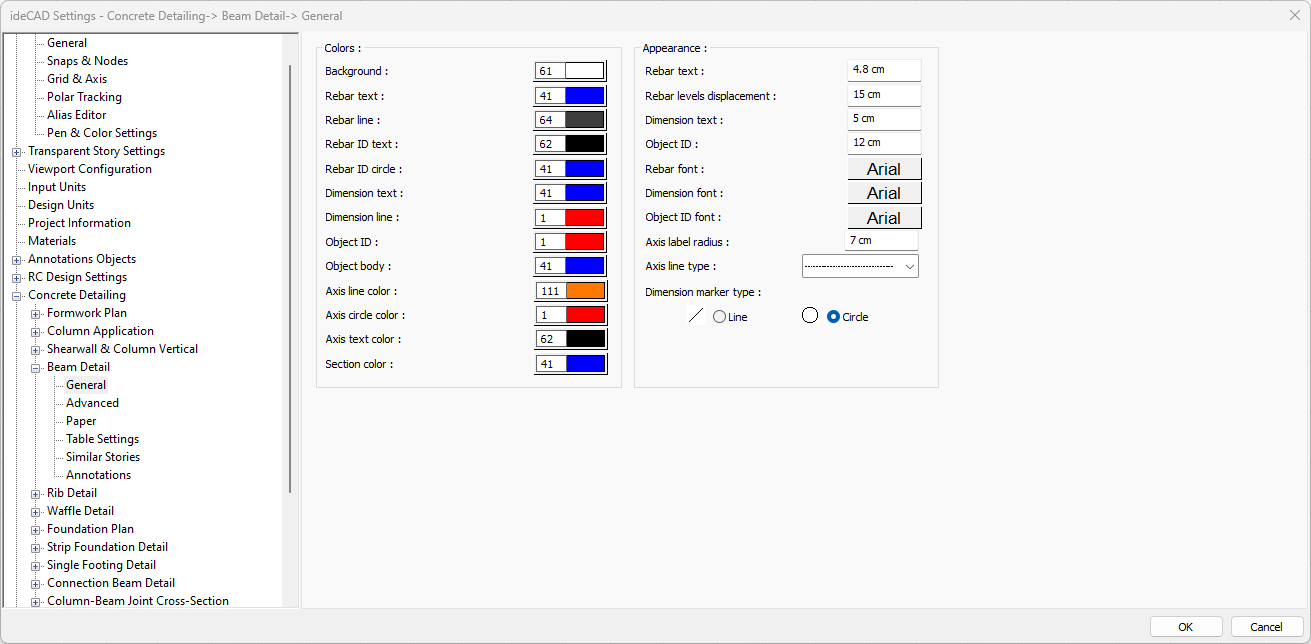Select the Circle dimension marker radio button

pos(833,317)
